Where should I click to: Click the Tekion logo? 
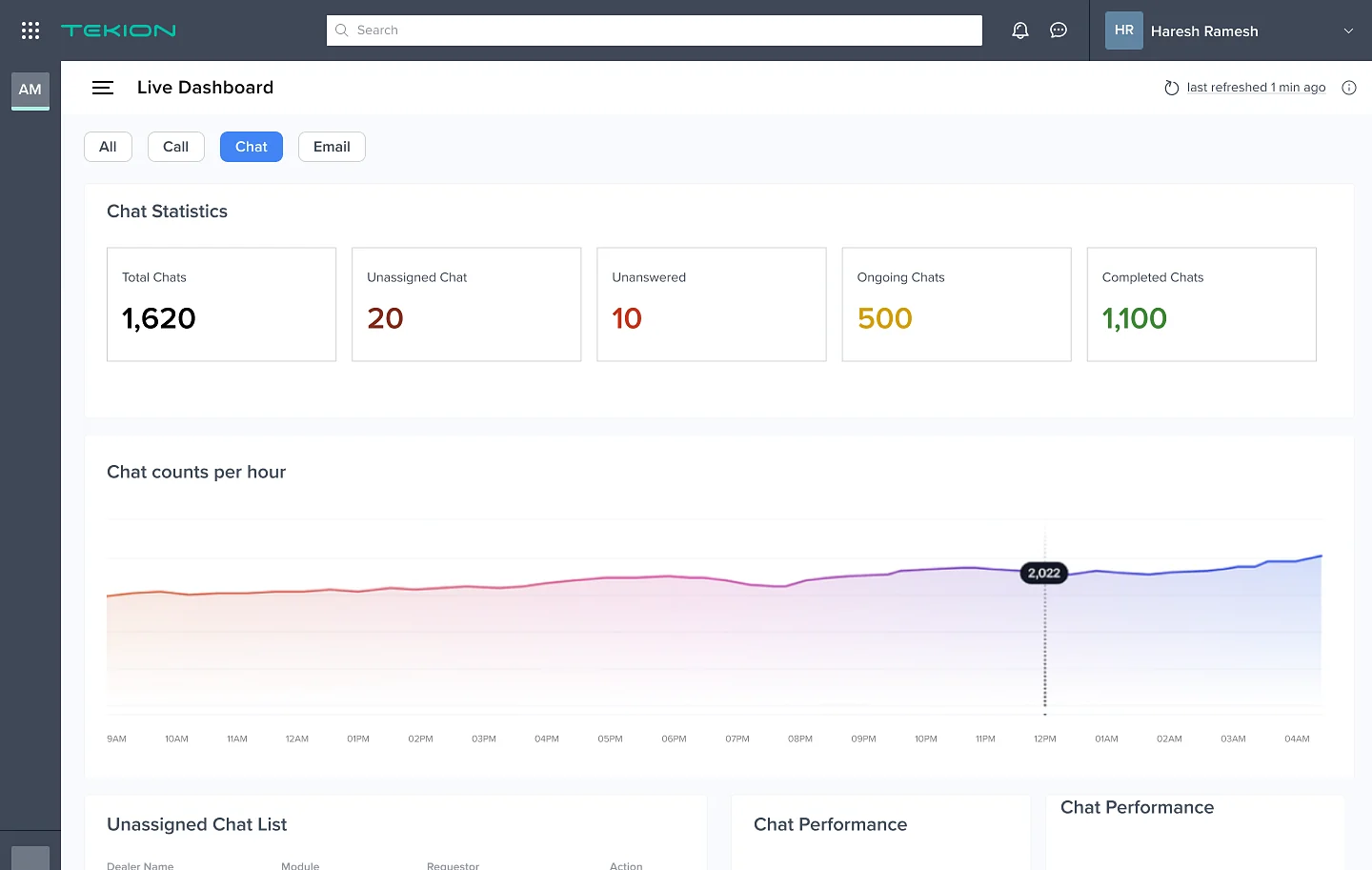click(x=118, y=30)
